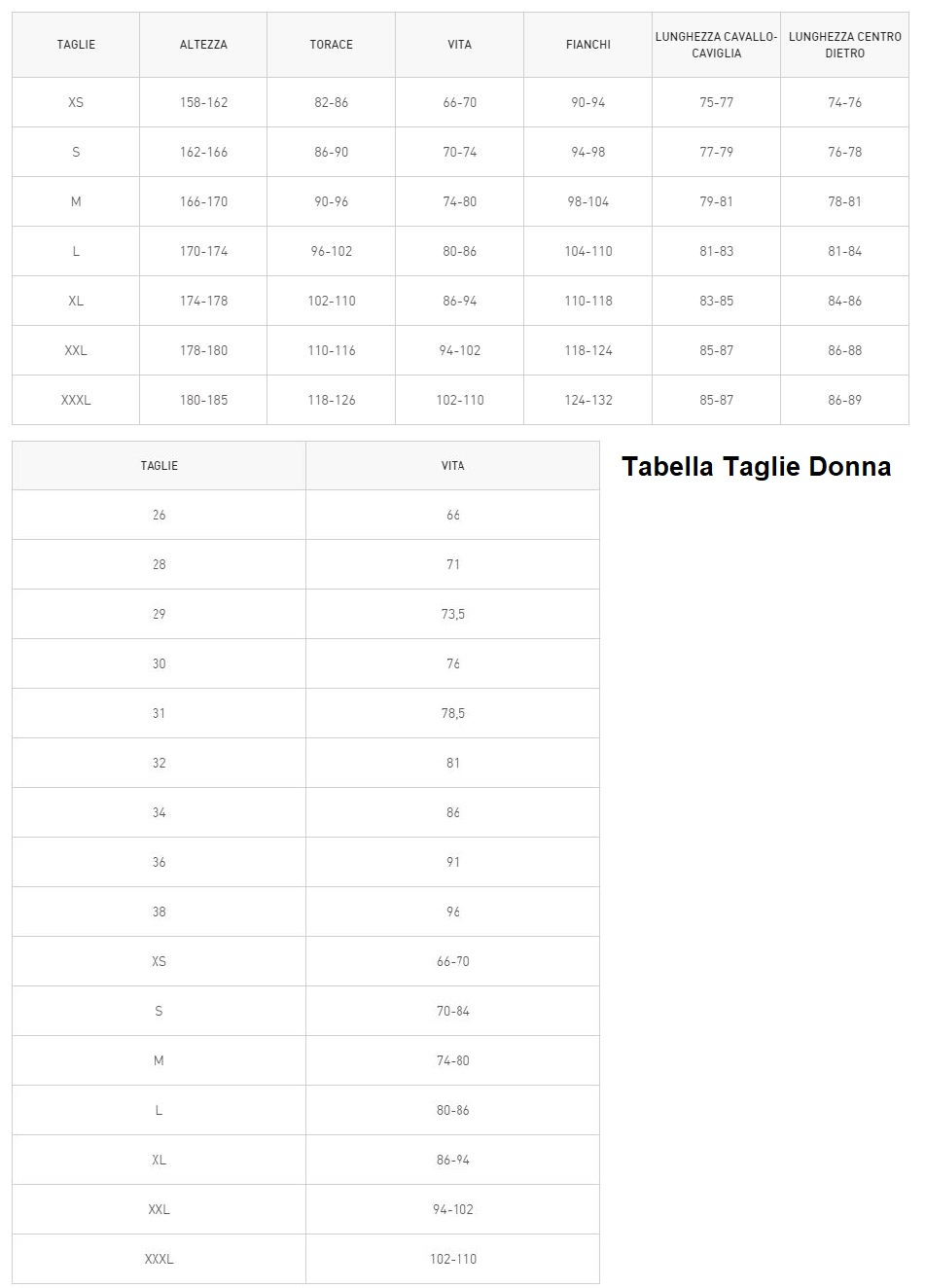
Task: Select the TORACE column header
Action: pos(332,45)
